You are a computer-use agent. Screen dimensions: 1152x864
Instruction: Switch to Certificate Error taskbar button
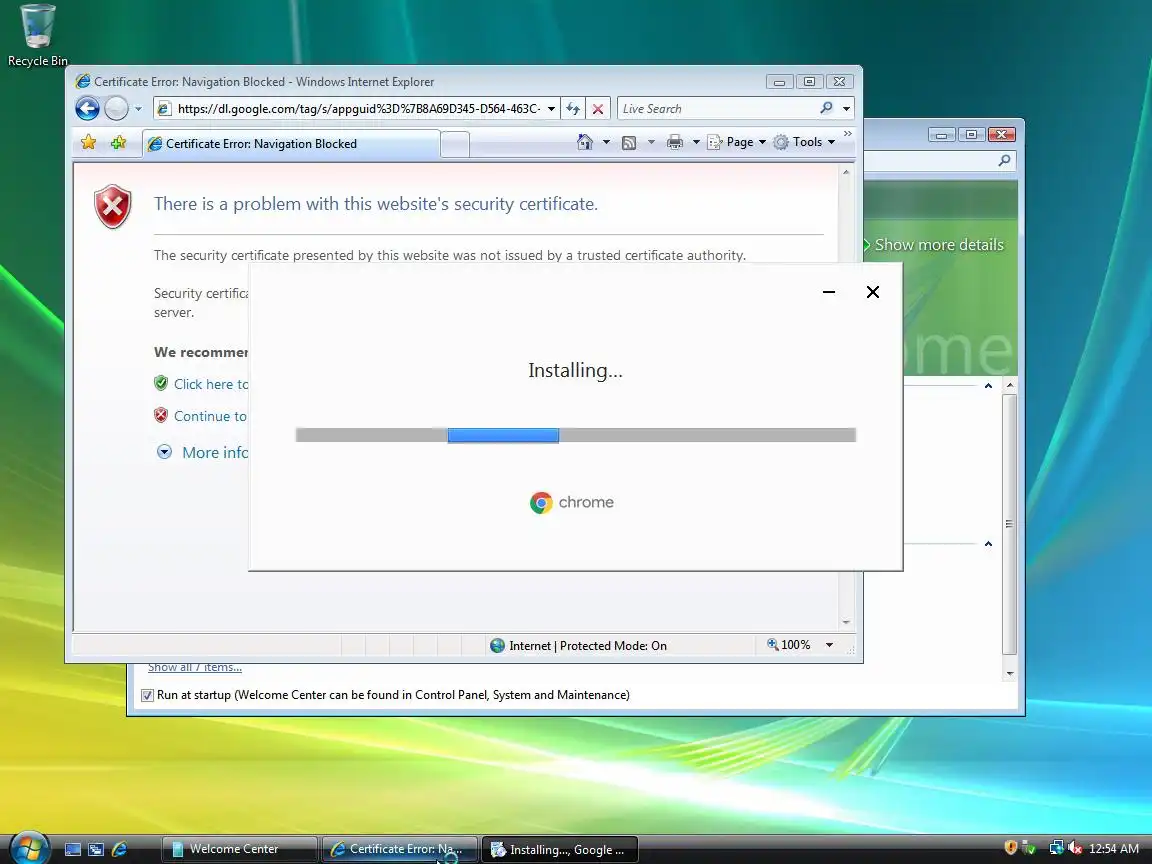400,849
